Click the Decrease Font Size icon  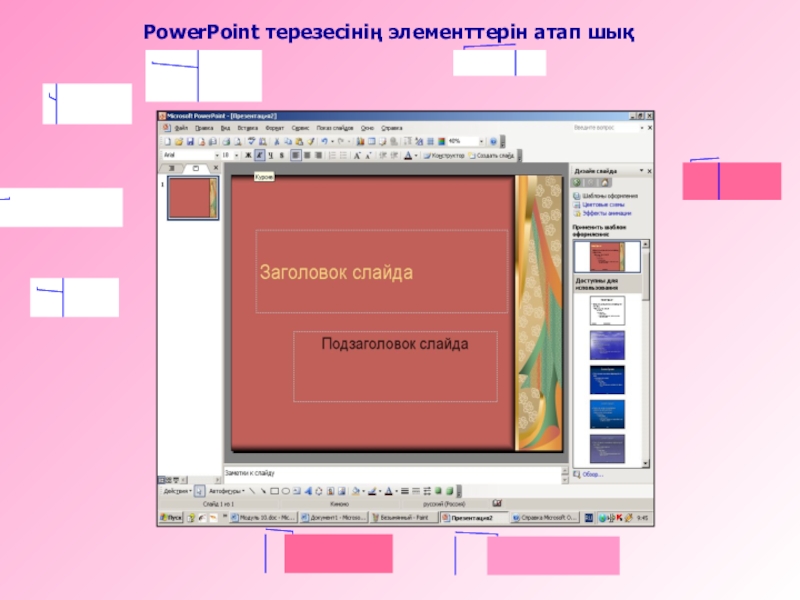click(x=368, y=156)
